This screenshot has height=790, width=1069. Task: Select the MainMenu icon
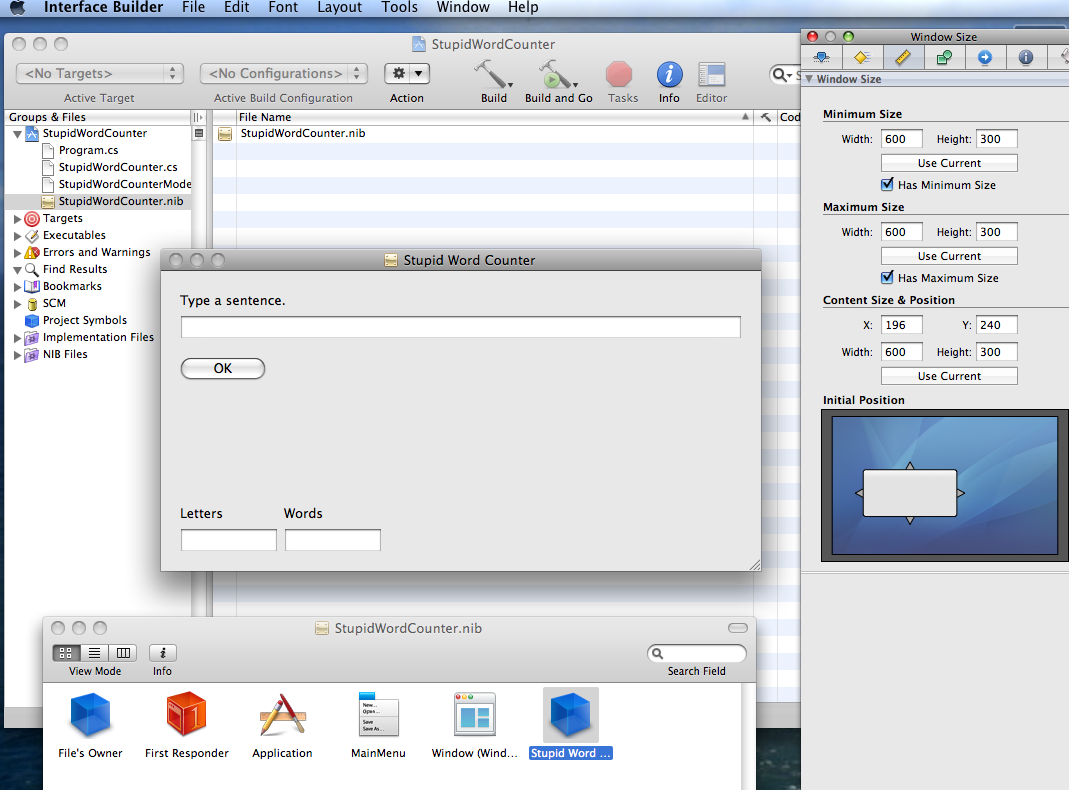(x=378, y=714)
